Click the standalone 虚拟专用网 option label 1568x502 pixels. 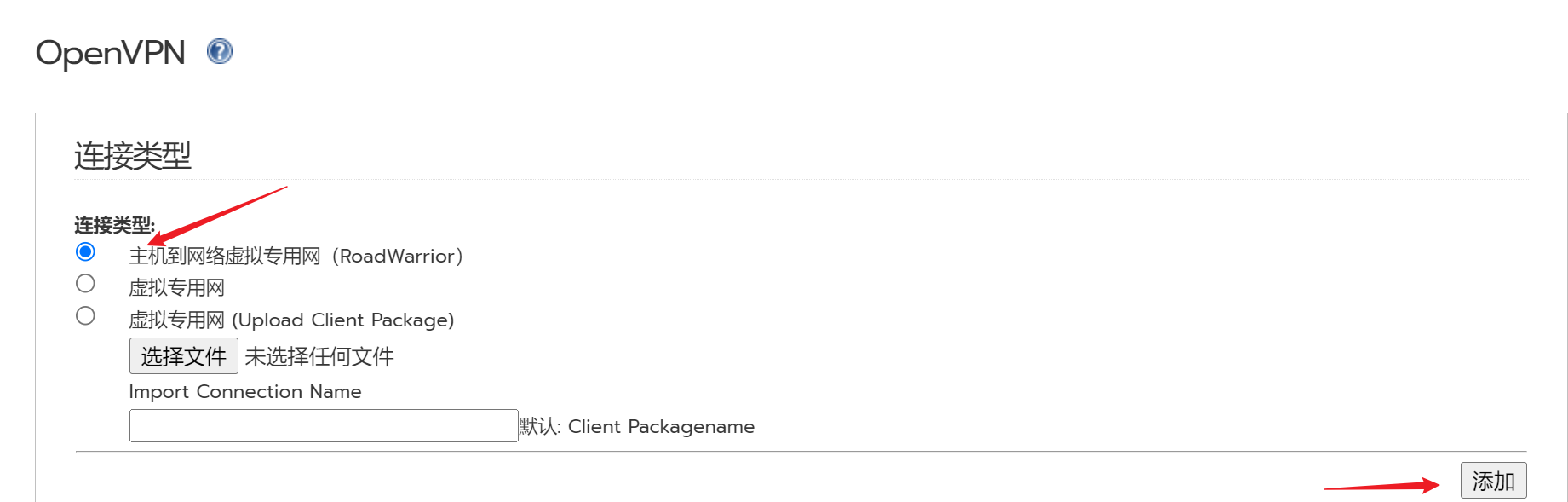tap(176, 288)
